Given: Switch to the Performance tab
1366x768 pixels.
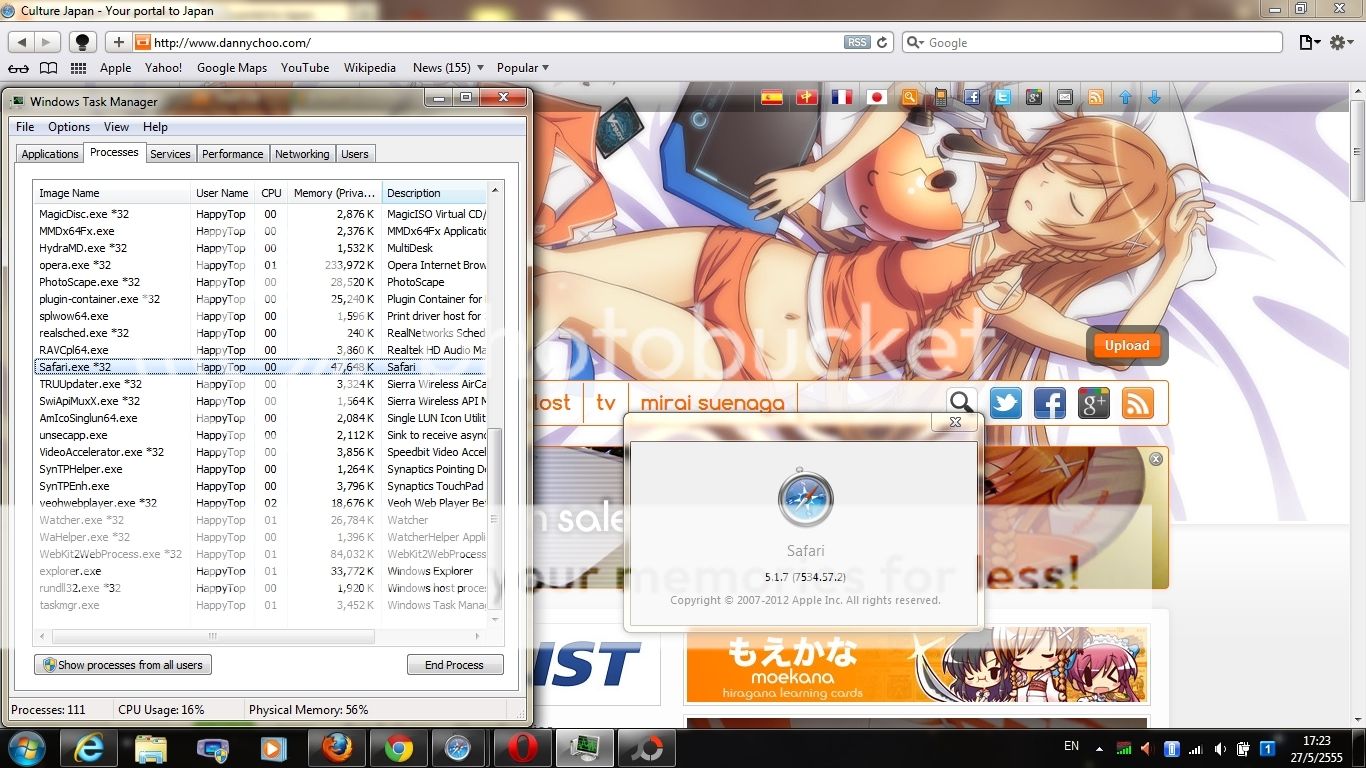Looking at the screenshot, I should click(x=232, y=154).
